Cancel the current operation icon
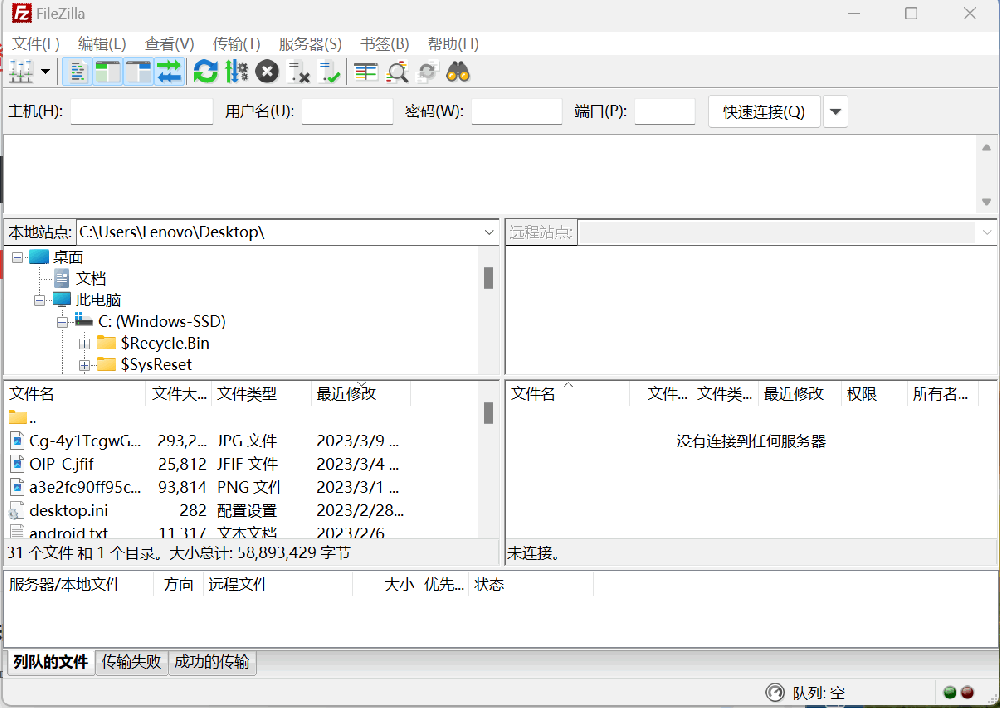Image resolution: width=1000 pixels, height=708 pixels. (x=267, y=72)
